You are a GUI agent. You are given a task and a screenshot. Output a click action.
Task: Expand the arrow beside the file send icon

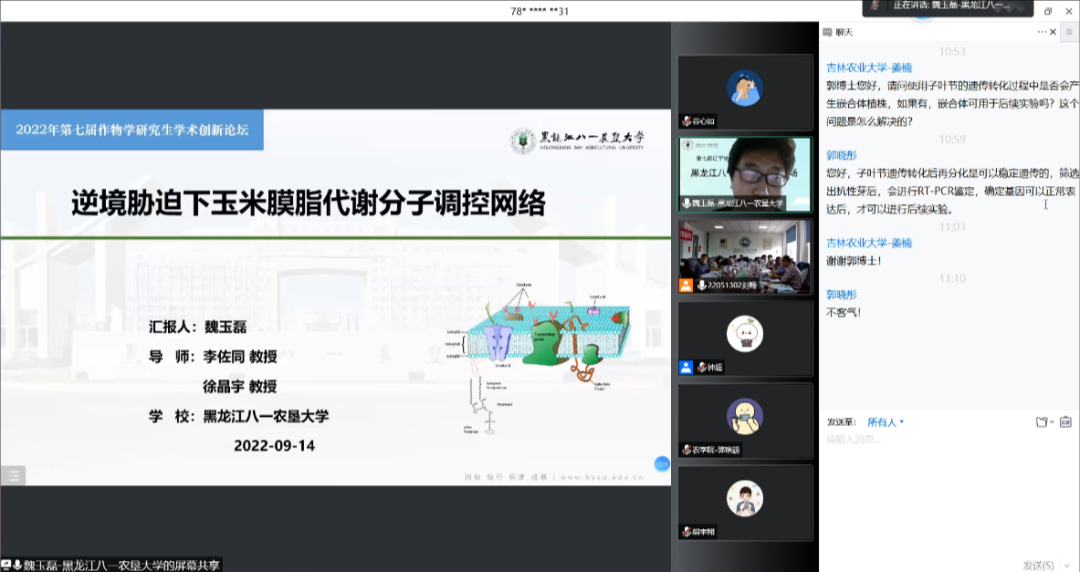(1052, 422)
